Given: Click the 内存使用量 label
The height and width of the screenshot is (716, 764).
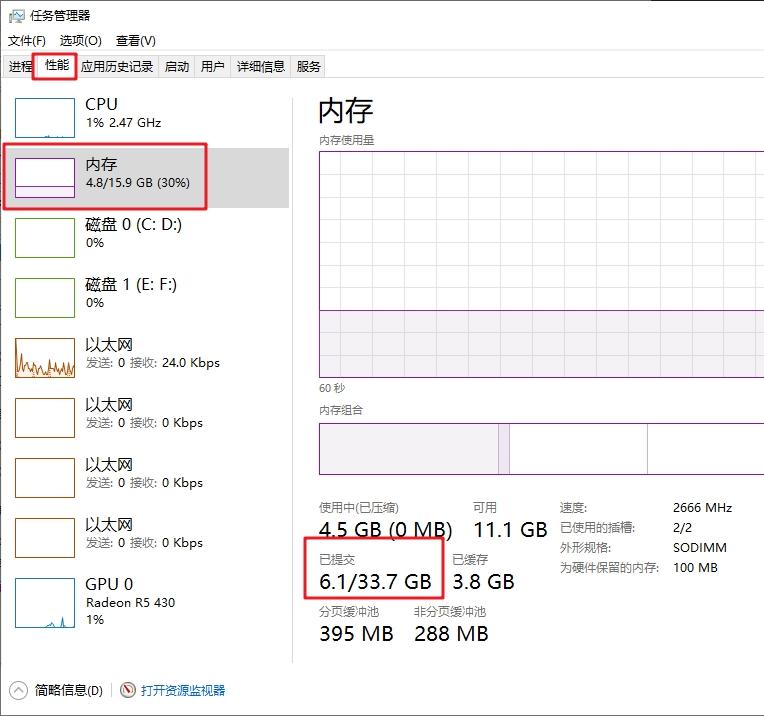Looking at the screenshot, I should point(346,140).
